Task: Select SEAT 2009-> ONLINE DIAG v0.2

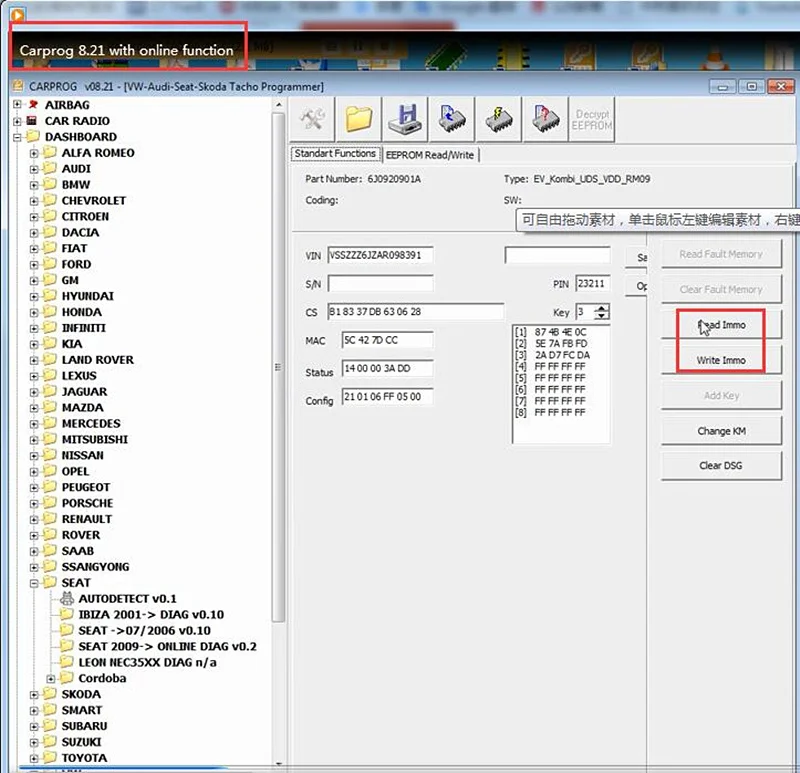Action: coord(167,646)
